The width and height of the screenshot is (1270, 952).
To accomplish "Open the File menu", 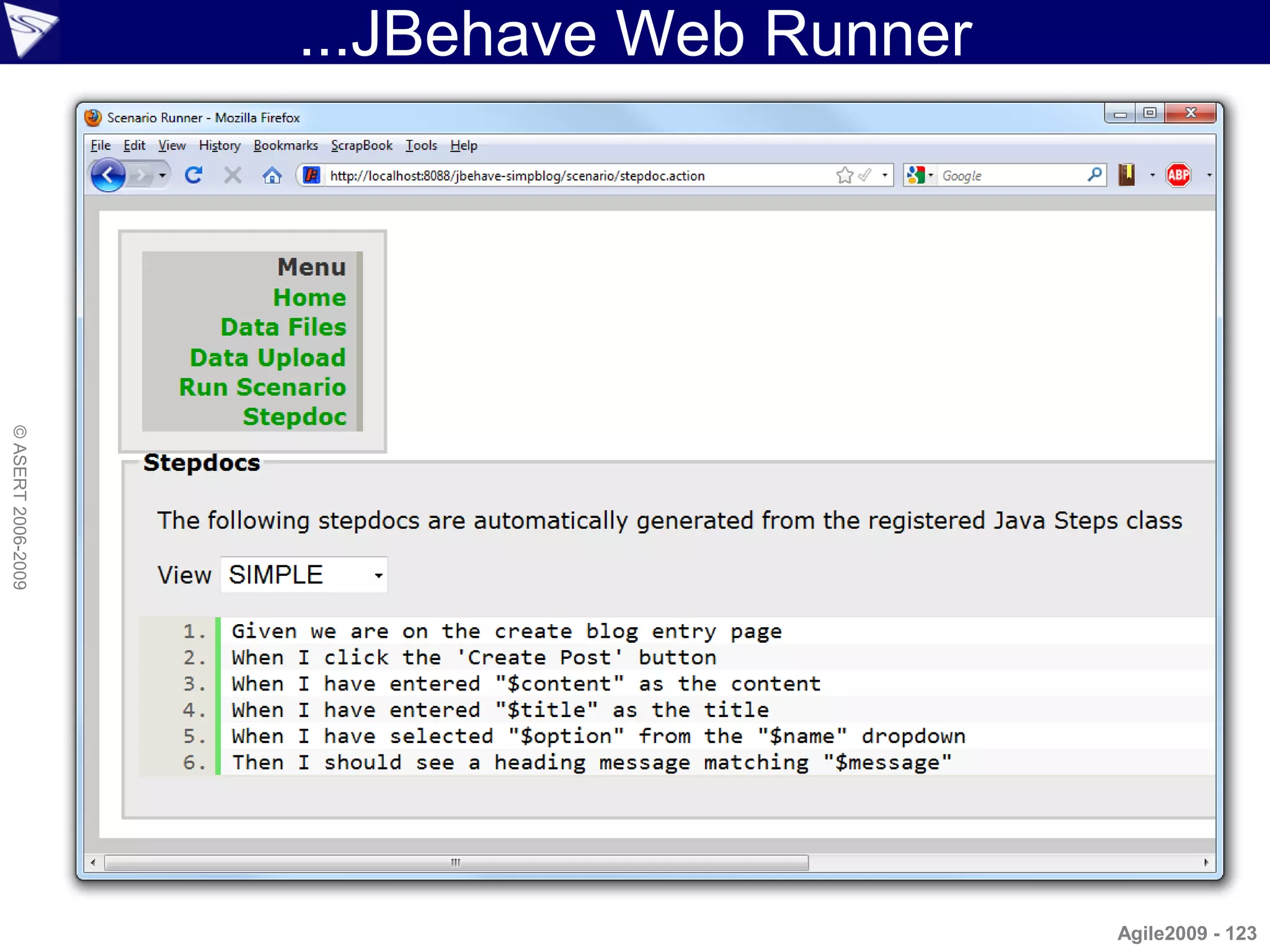I will 100,145.
